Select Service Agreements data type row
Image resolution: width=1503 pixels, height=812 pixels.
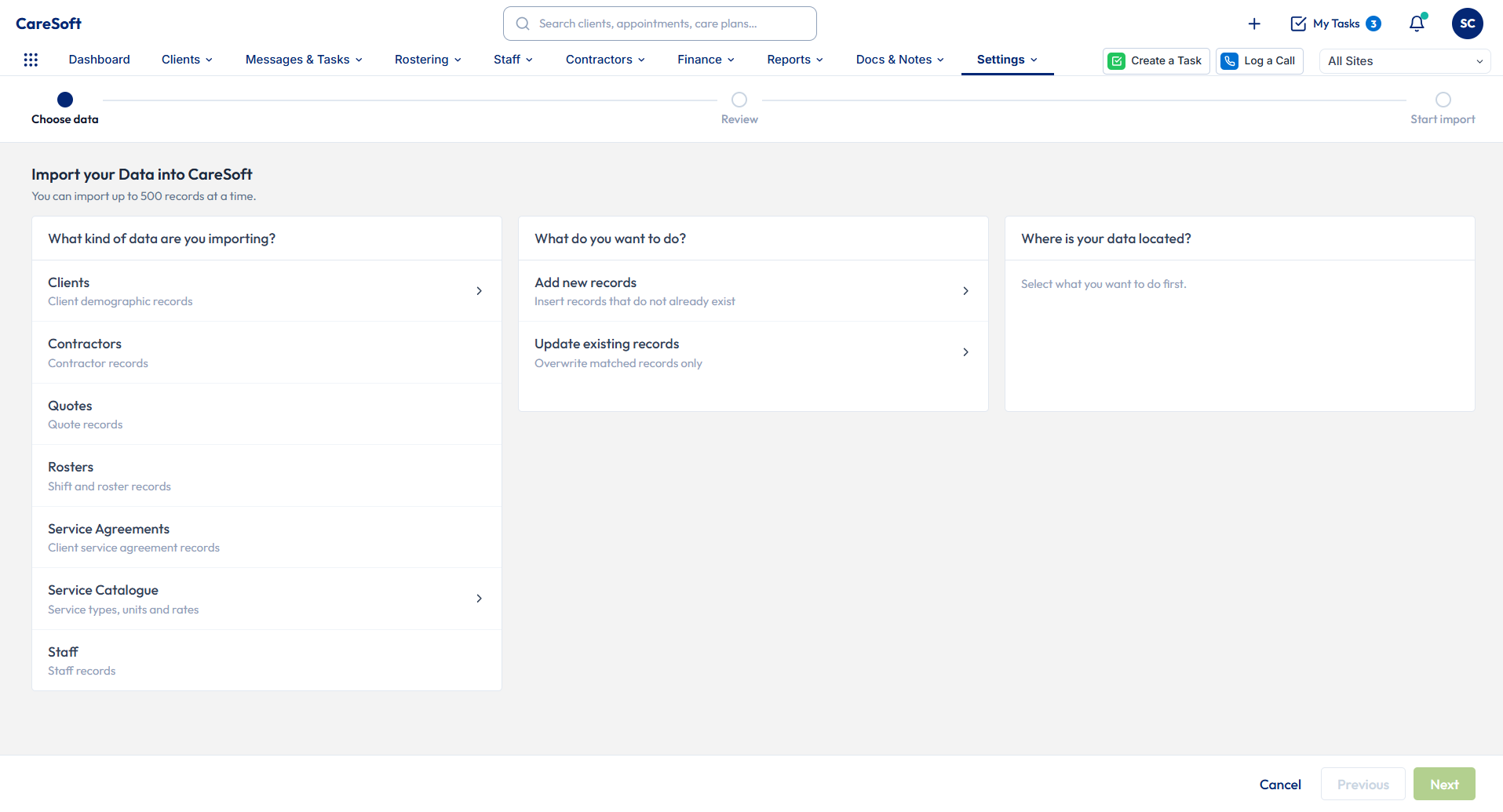click(267, 537)
